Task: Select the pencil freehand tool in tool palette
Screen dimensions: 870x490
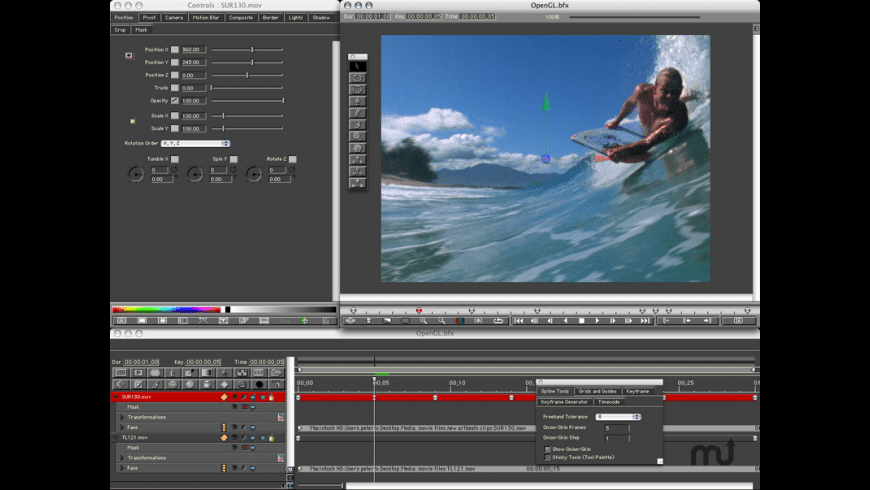Action: [x=357, y=113]
